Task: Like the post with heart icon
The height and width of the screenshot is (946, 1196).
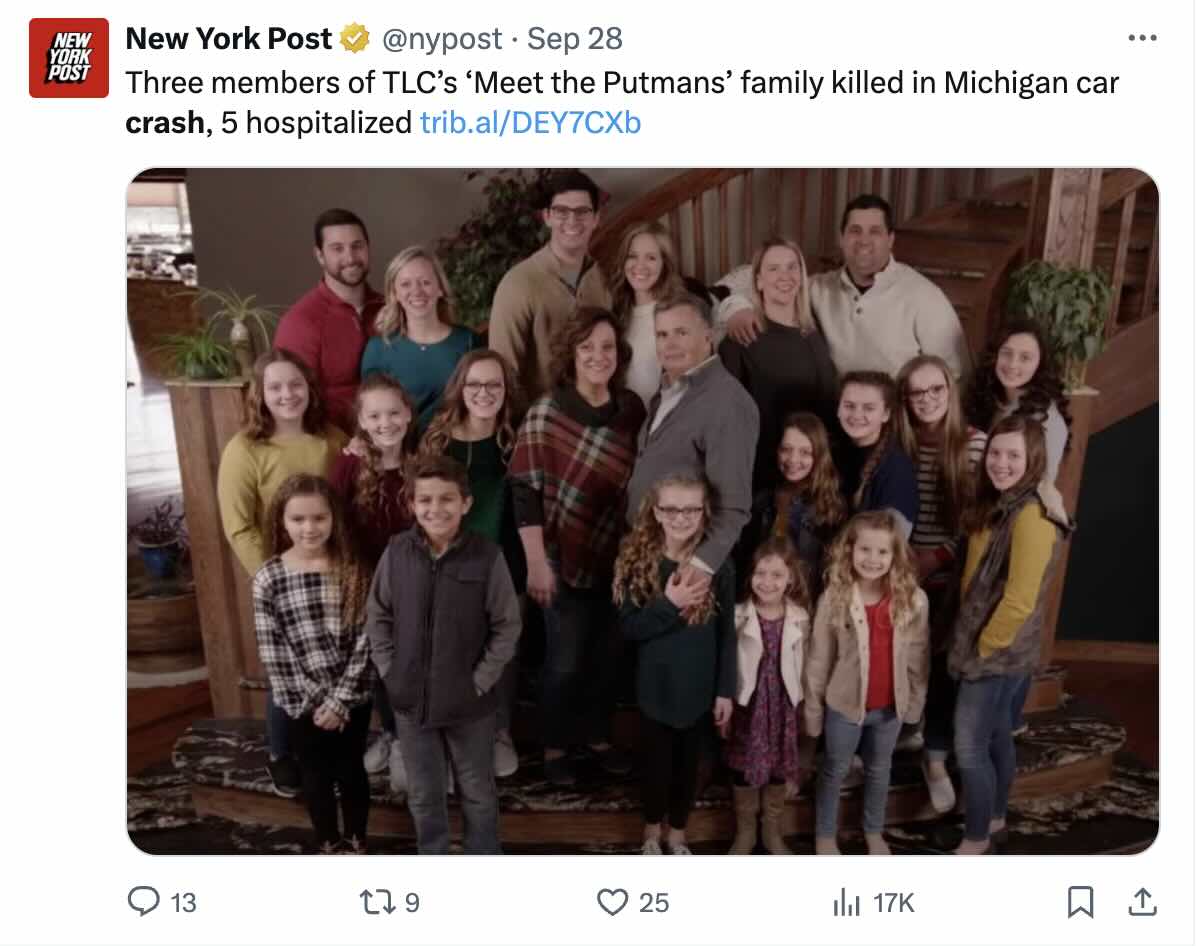Action: click(612, 902)
